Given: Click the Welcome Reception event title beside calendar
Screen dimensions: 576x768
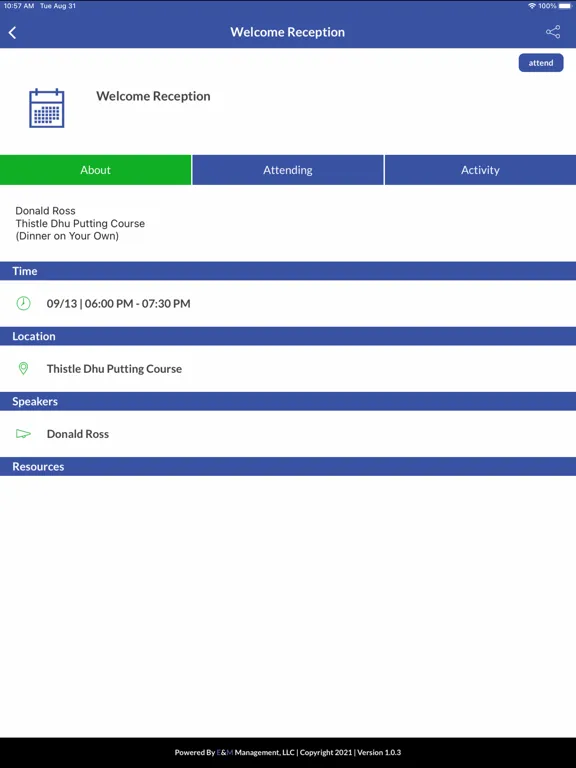Looking at the screenshot, I should point(153,96).
